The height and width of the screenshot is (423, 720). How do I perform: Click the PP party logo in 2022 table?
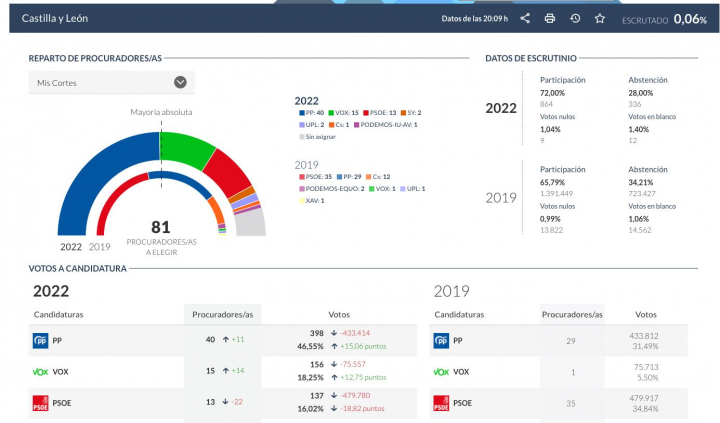tap(41, 340)
